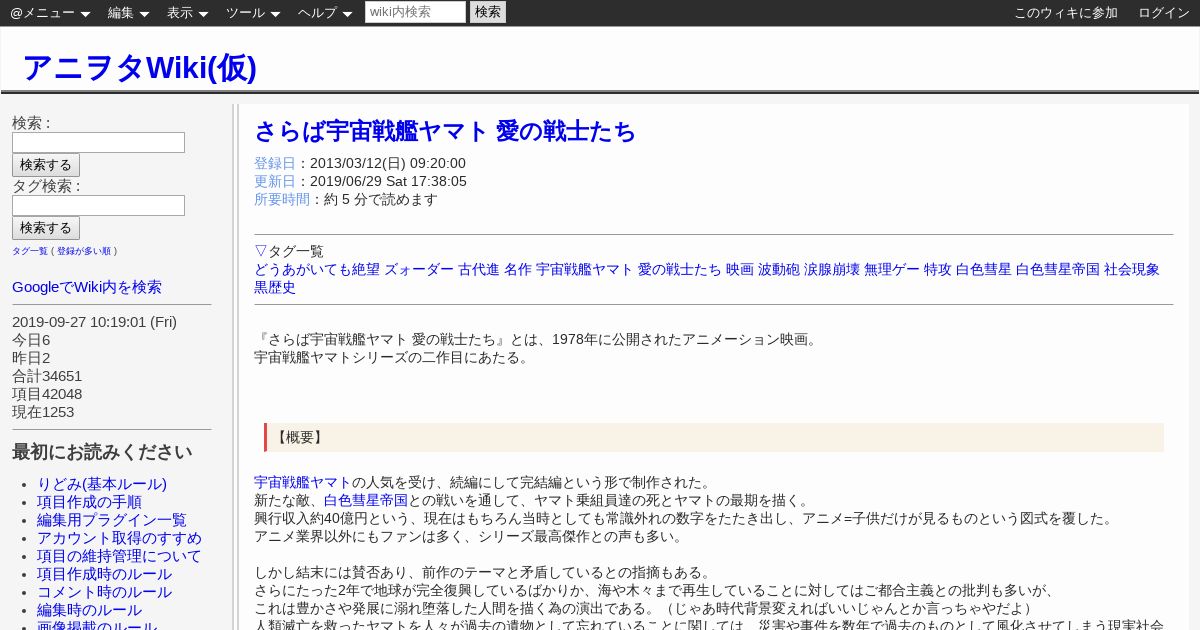Screen dimensions: 1200x630
Task: Click the ログイン link
Action: [x=1164, y=13]
